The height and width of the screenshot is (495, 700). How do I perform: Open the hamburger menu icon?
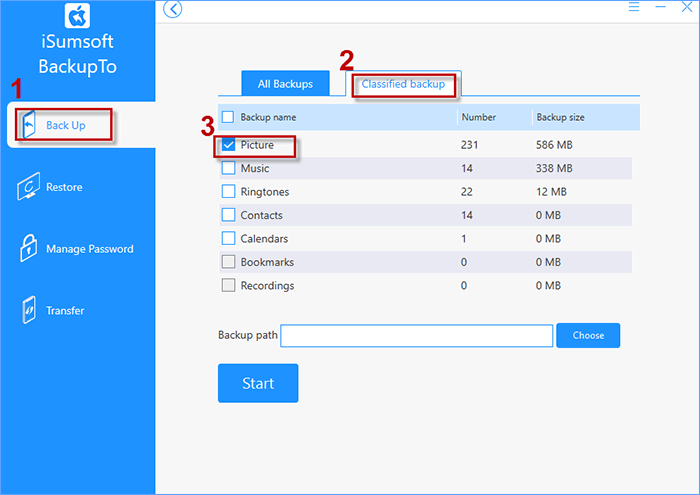tap(633, 7)
